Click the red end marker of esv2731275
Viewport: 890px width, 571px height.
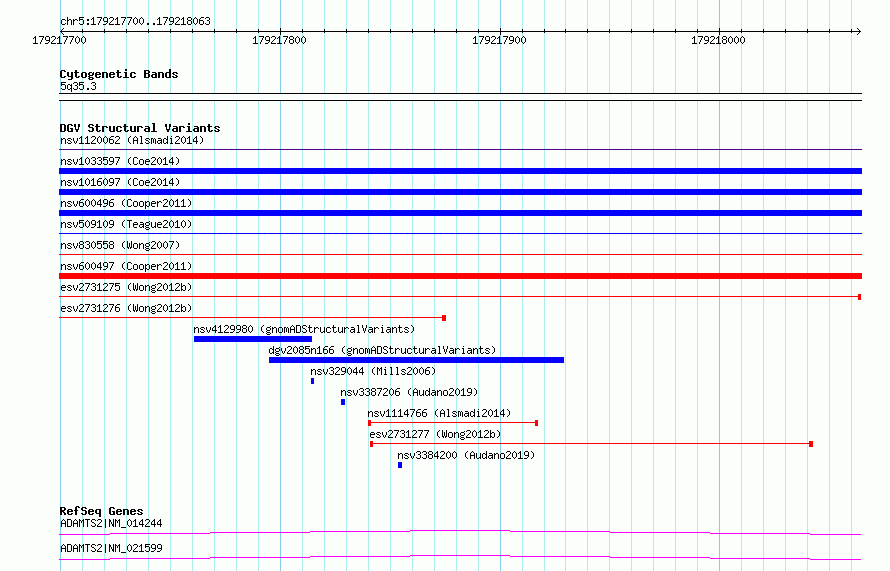click(860, 297)
